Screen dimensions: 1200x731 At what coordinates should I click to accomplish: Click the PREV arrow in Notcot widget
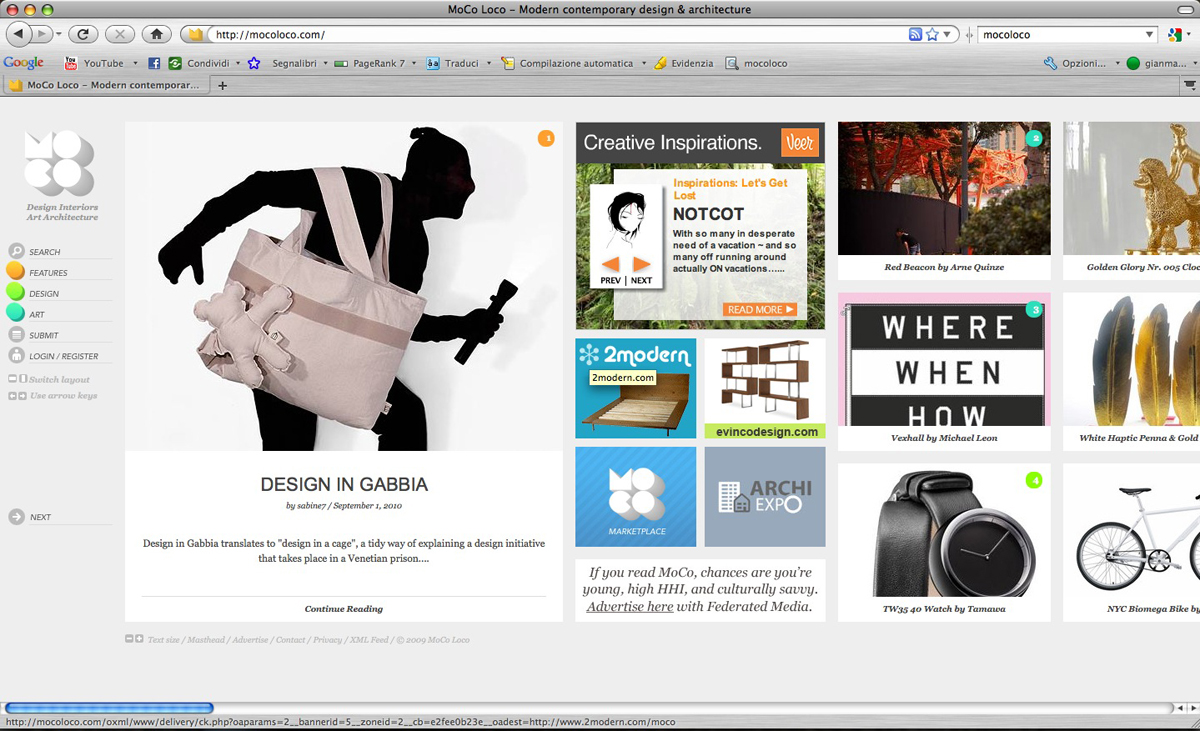(x=610, y=265)
